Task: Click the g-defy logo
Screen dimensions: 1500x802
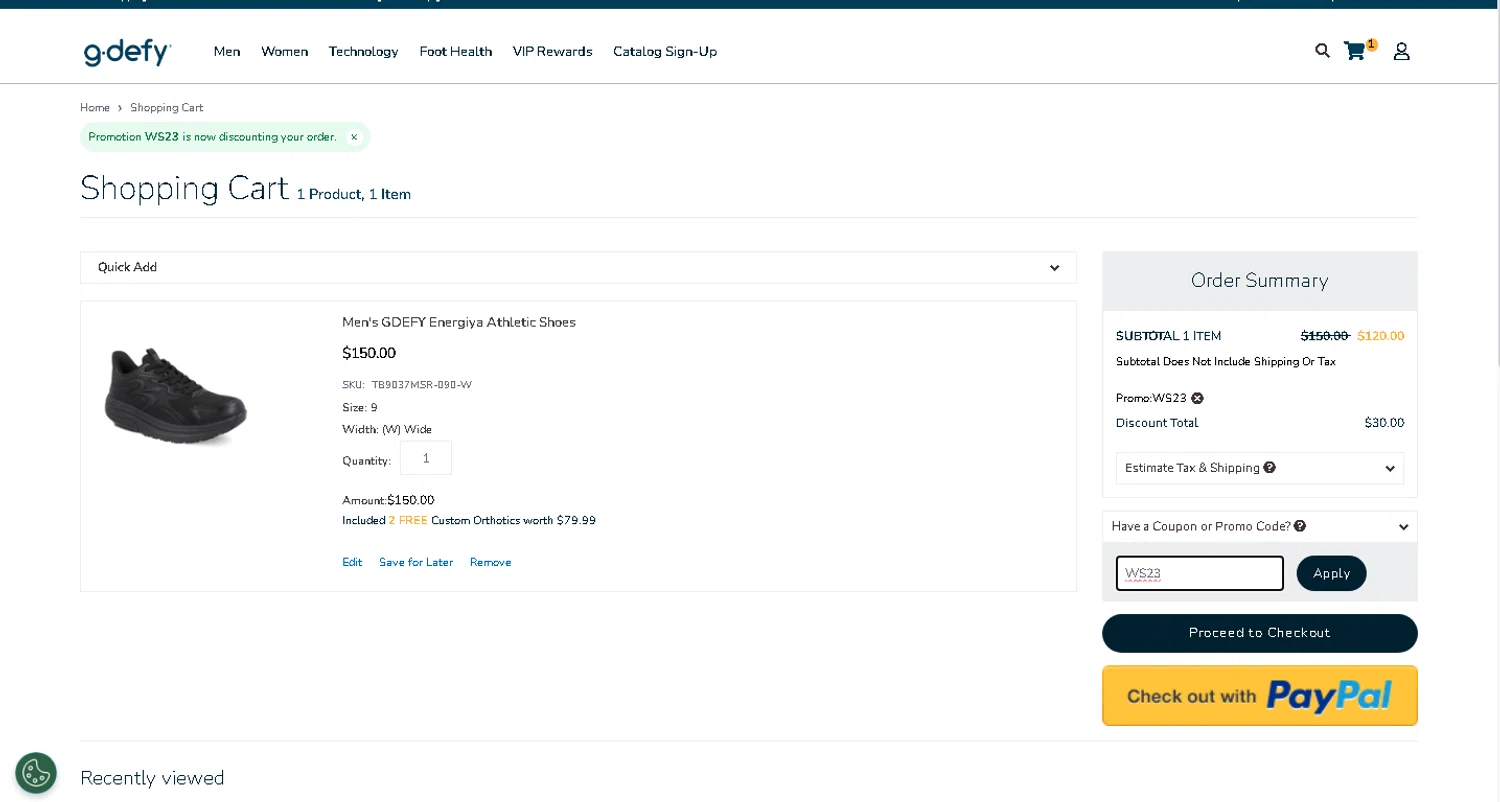Action: 128,52
